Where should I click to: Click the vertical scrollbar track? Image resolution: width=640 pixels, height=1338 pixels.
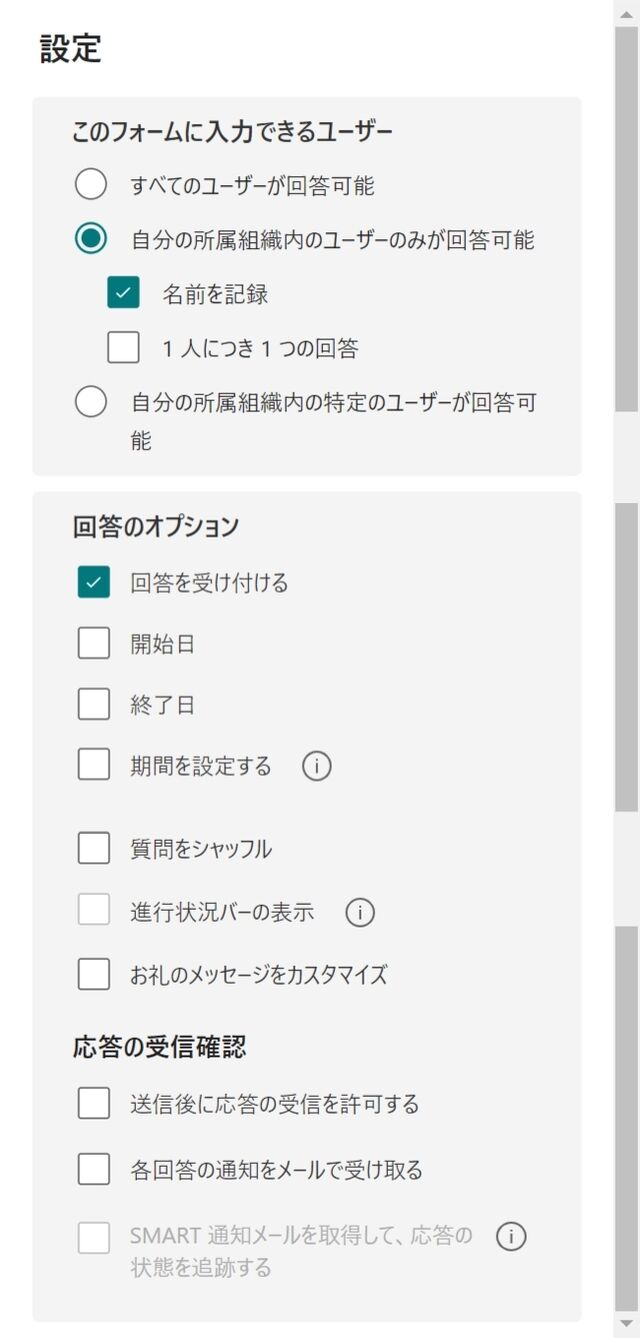(626, 455)
